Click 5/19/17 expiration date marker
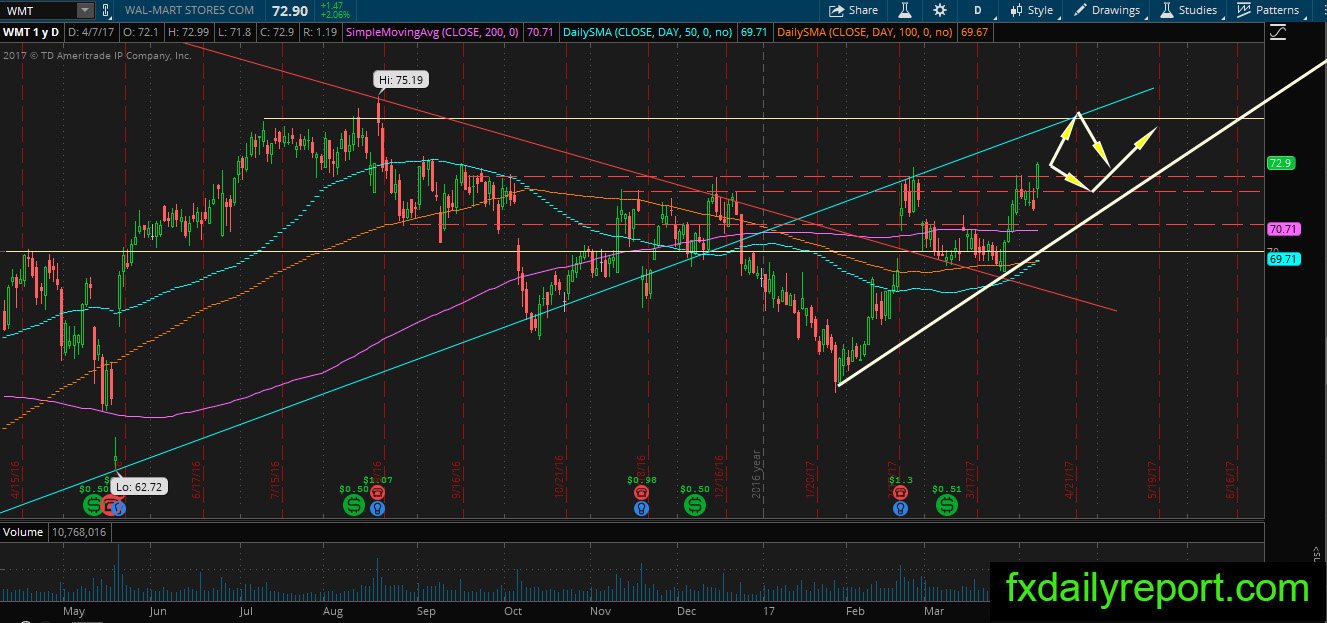This screenshot has width=1327, height=623. click(x=1153, y=482)
